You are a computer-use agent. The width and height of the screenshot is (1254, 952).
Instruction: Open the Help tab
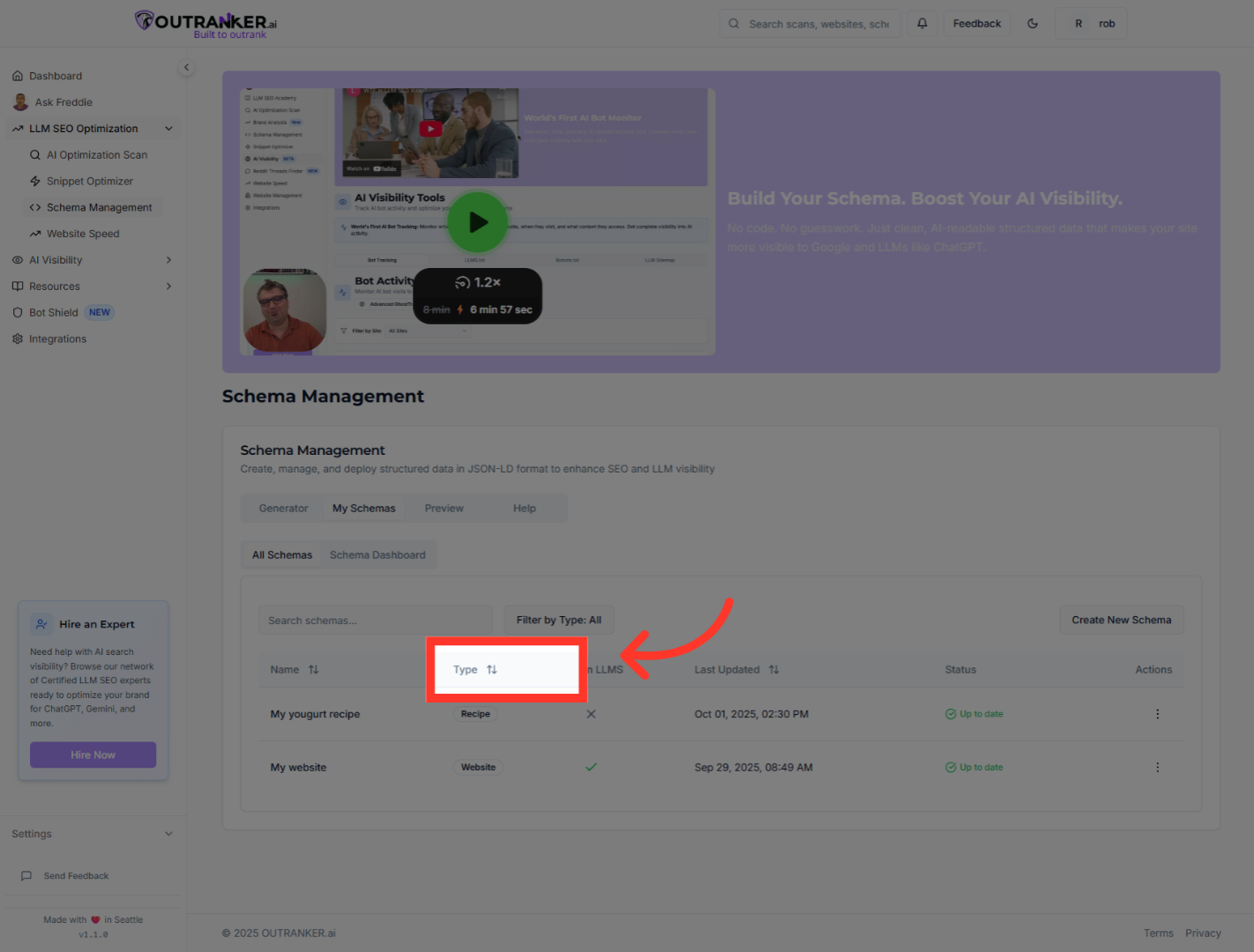pos(525,509)
